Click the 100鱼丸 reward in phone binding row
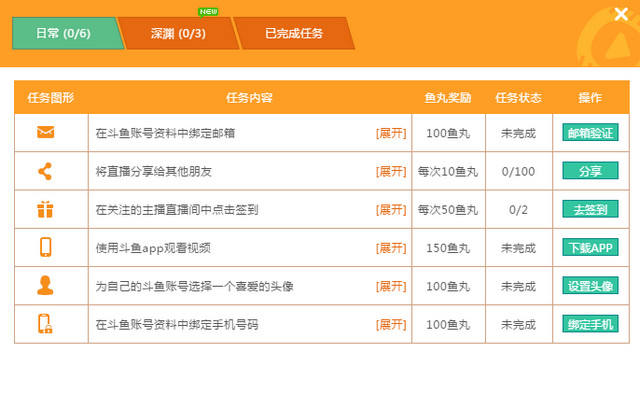This screenshot has width=640, height=395. click(448, 325)
